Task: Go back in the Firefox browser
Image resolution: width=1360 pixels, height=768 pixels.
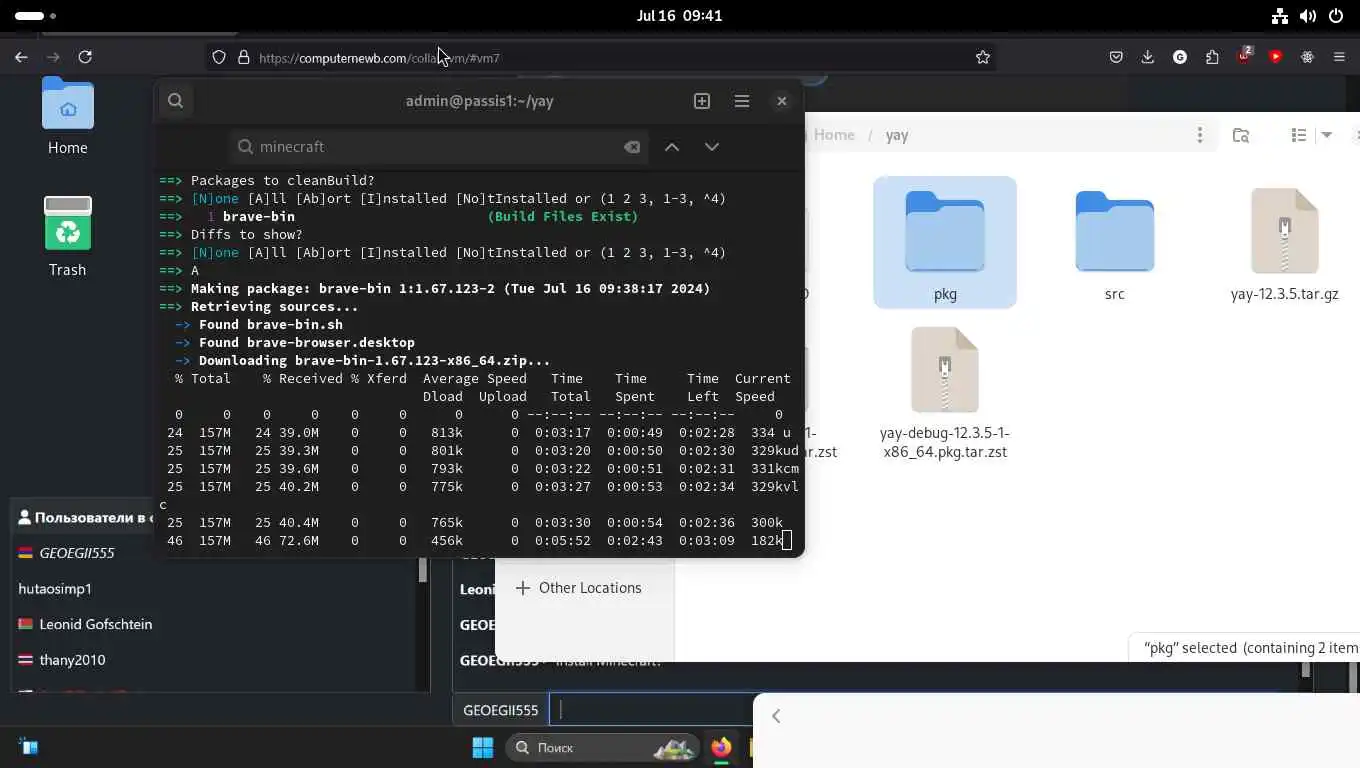Action: 21,57
